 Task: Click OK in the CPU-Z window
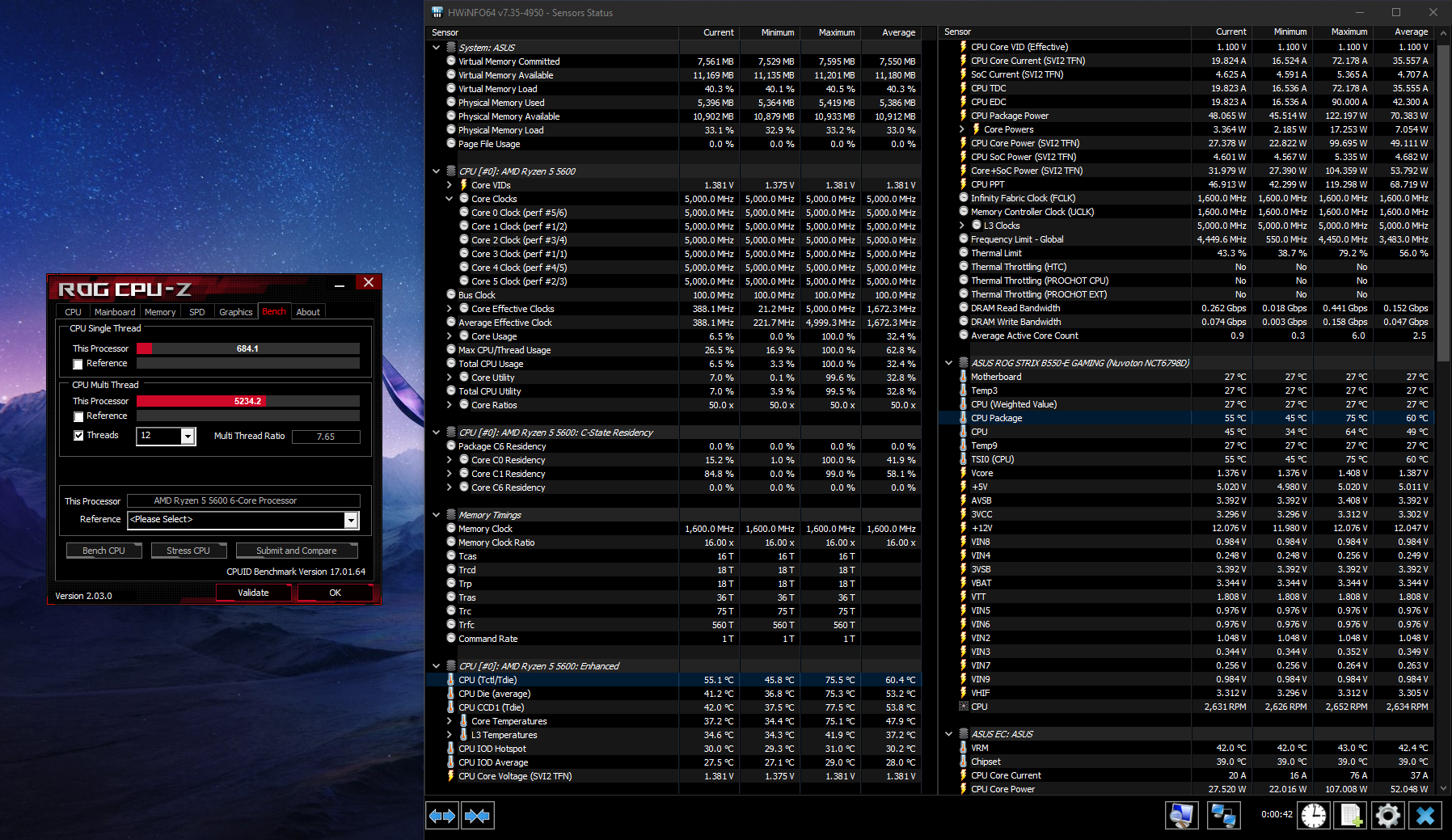[336, 593]
